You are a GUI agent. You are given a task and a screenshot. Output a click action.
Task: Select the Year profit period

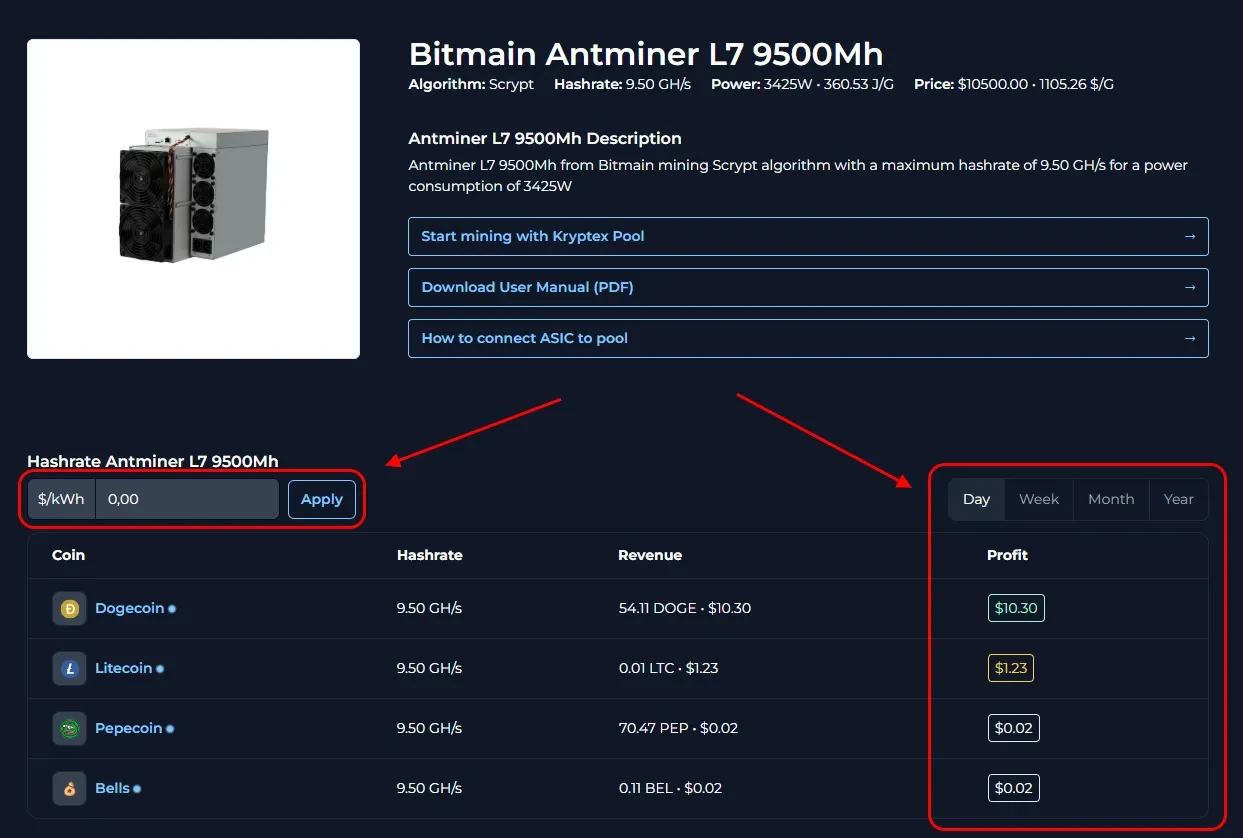pos(1178,499)
